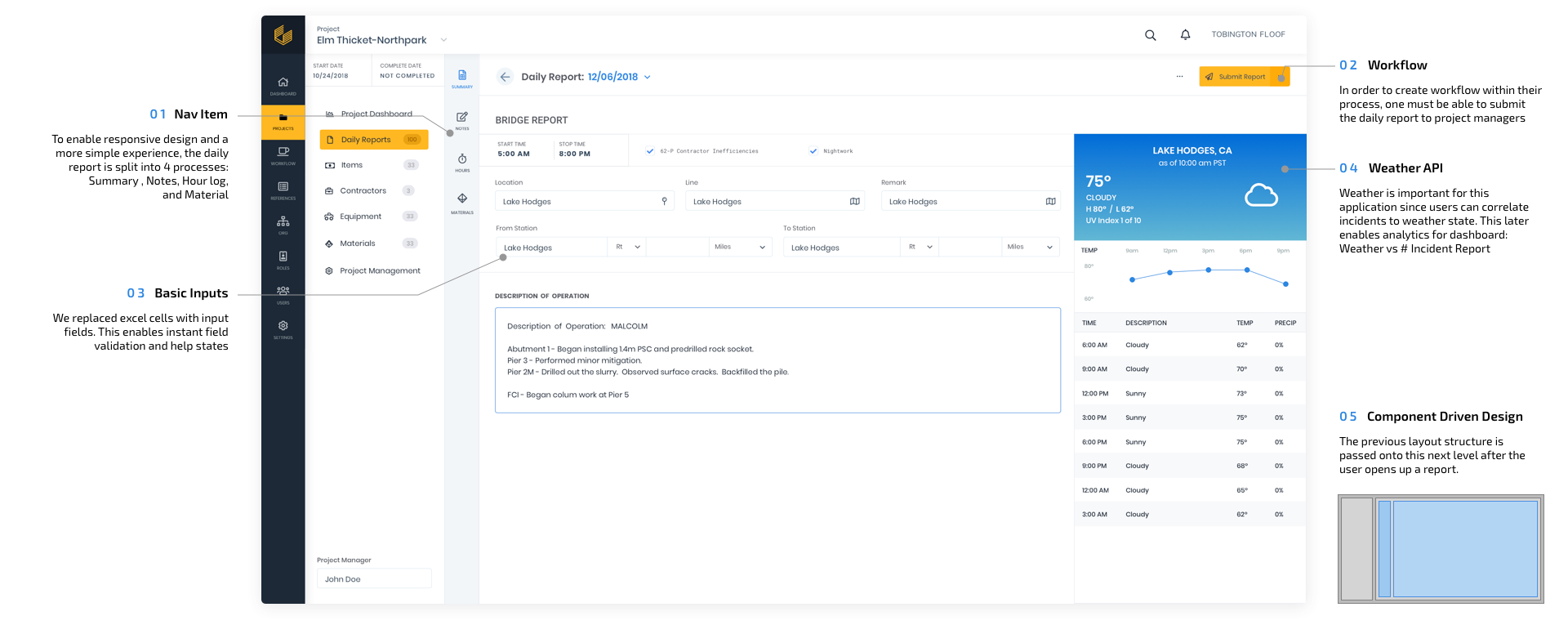Screen dimensions: 1568x625
Task: Click the Org chart sidebar icon
Action: [283, 224]
